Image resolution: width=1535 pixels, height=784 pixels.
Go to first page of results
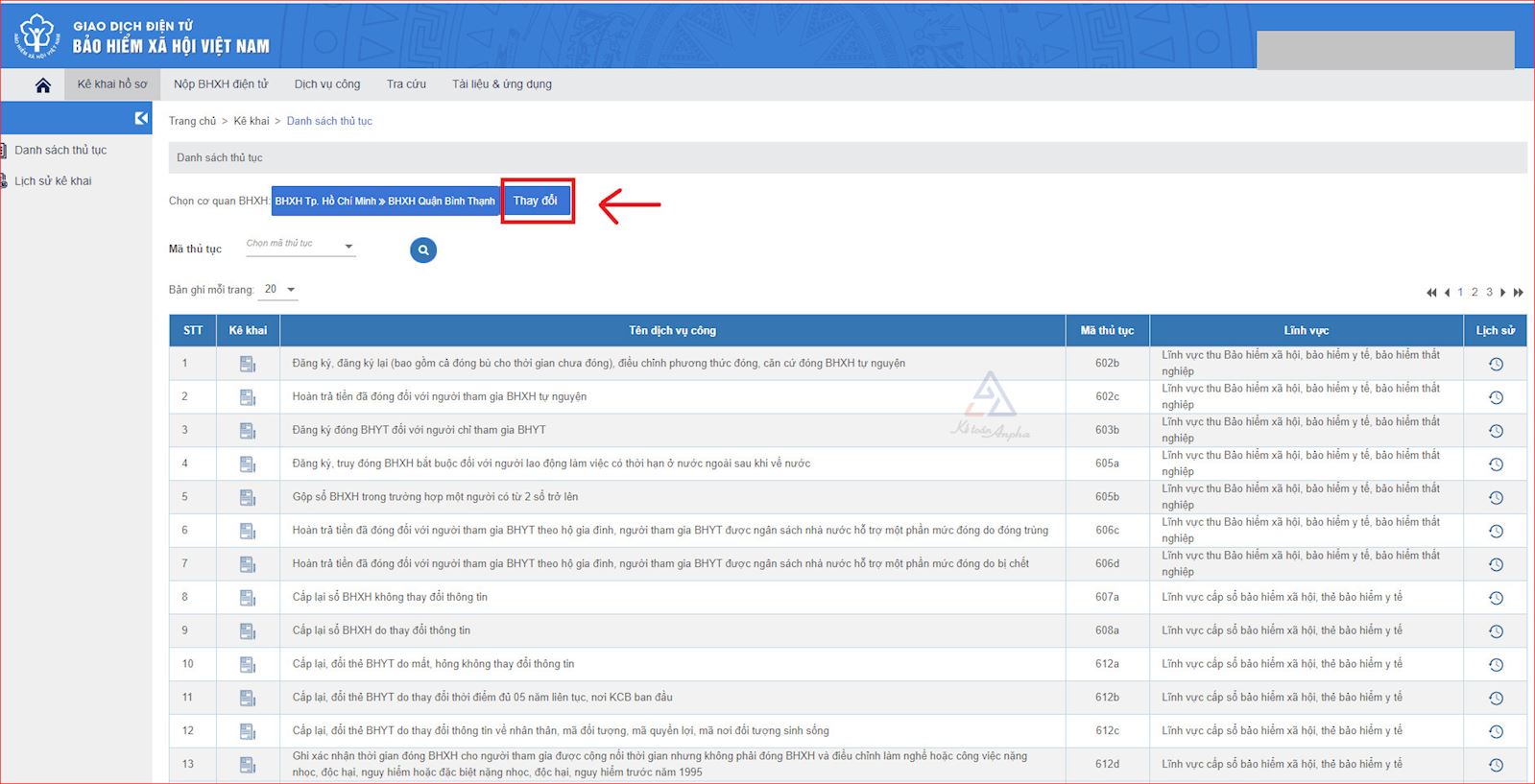pos(1431,293)
